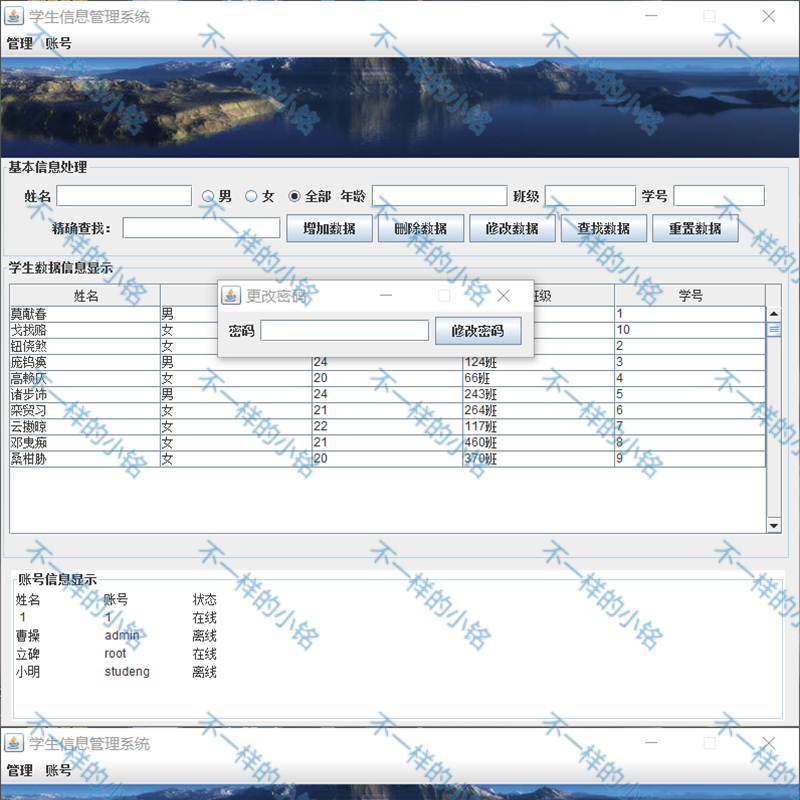Open the 账号 menu in the bottom window
The image size is (800, 800).
click(x=58, y=770)
